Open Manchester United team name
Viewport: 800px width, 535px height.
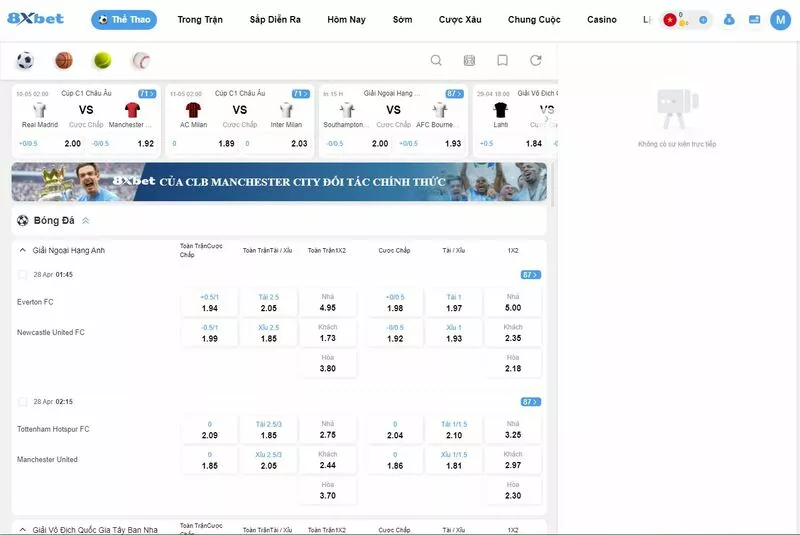click(x=47, y=460)
